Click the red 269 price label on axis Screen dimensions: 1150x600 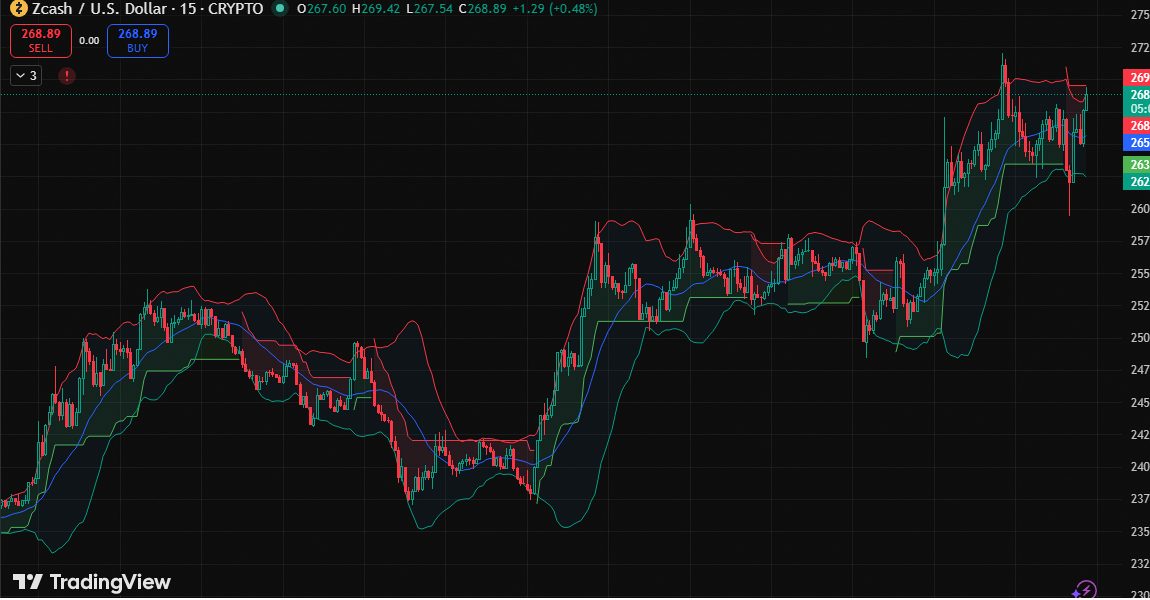[x=1137, y=78]
